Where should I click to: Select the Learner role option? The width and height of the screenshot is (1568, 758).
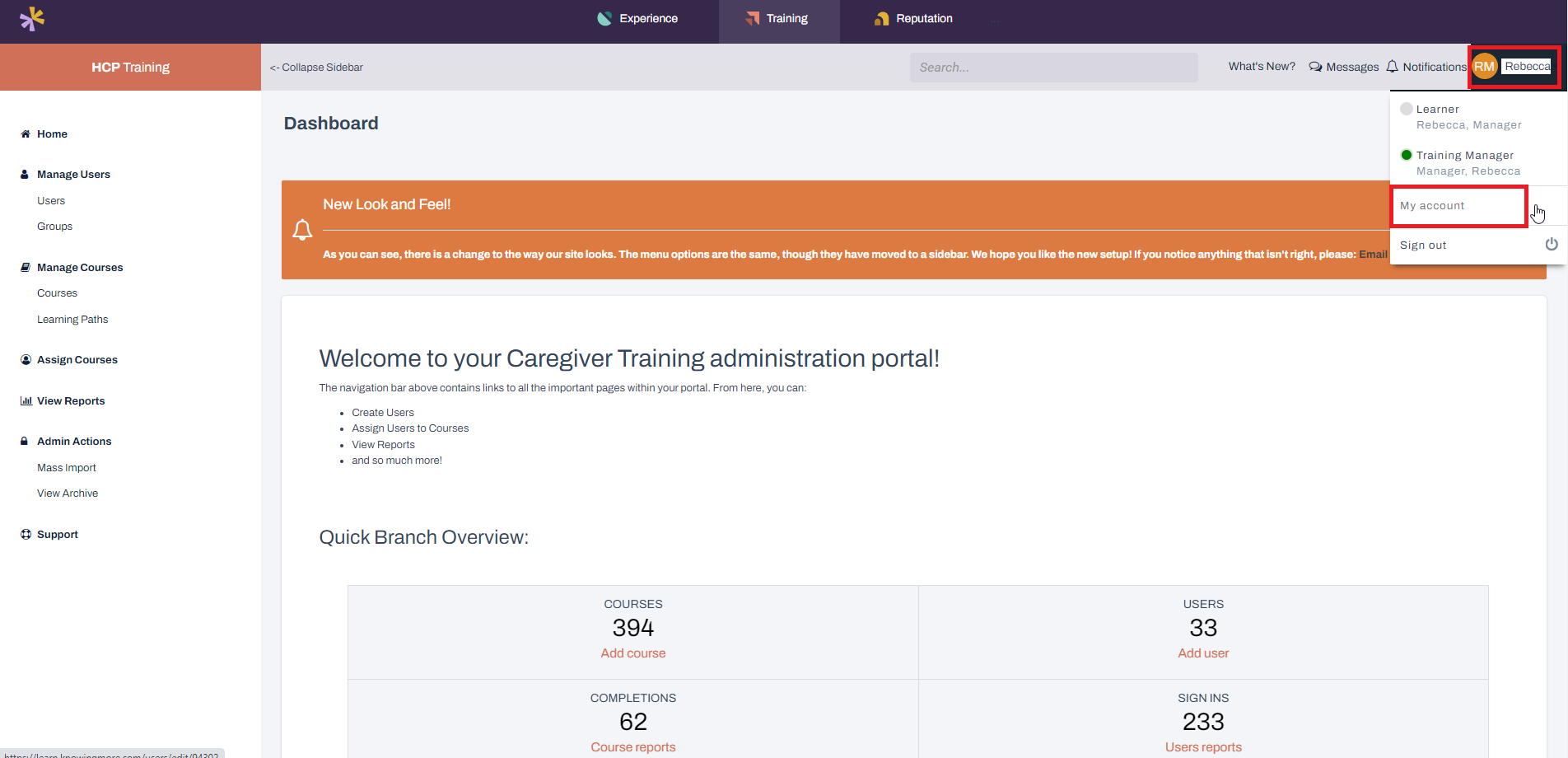tap(1438, 109)
